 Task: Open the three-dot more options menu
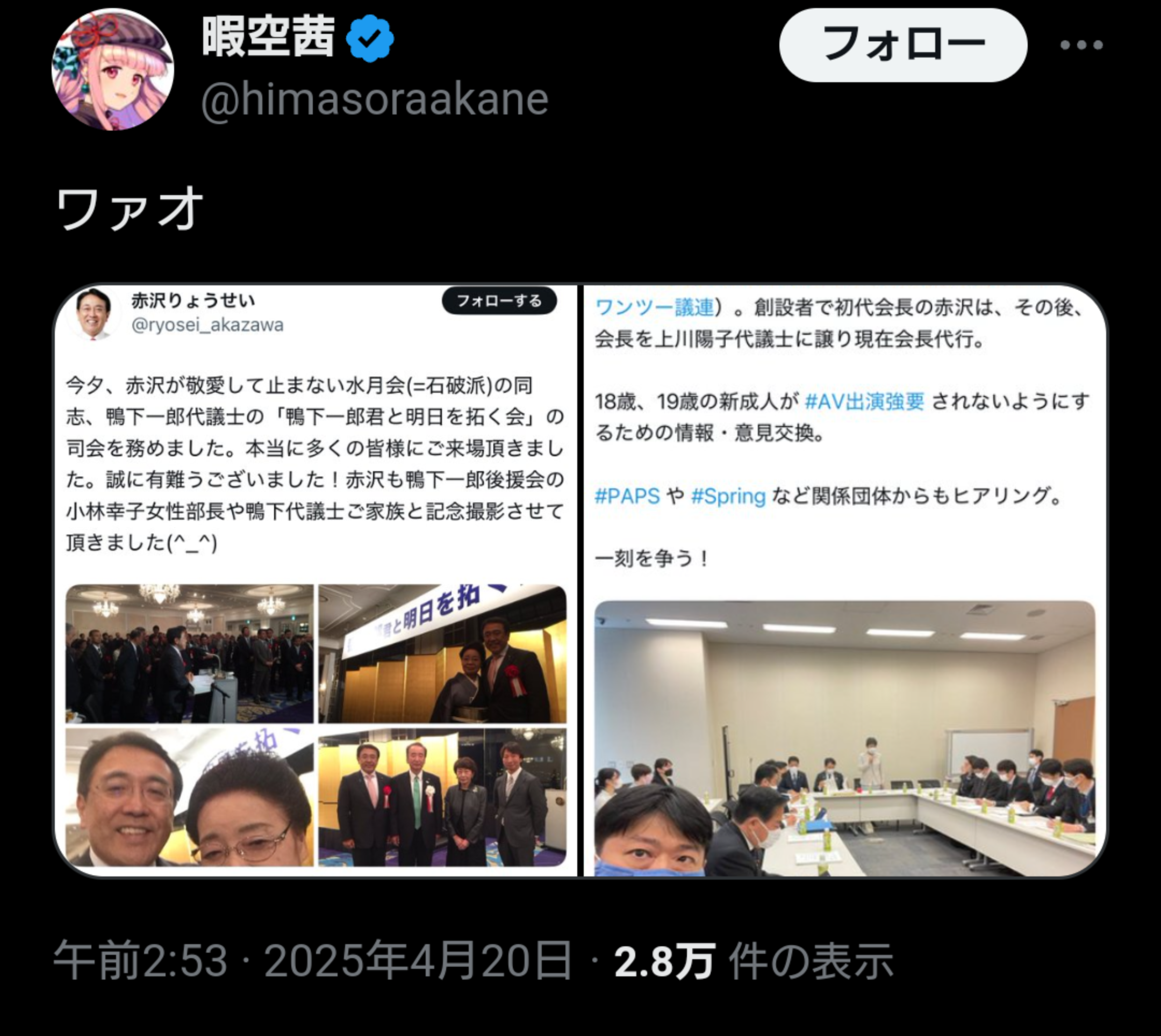click(1081, 45)
